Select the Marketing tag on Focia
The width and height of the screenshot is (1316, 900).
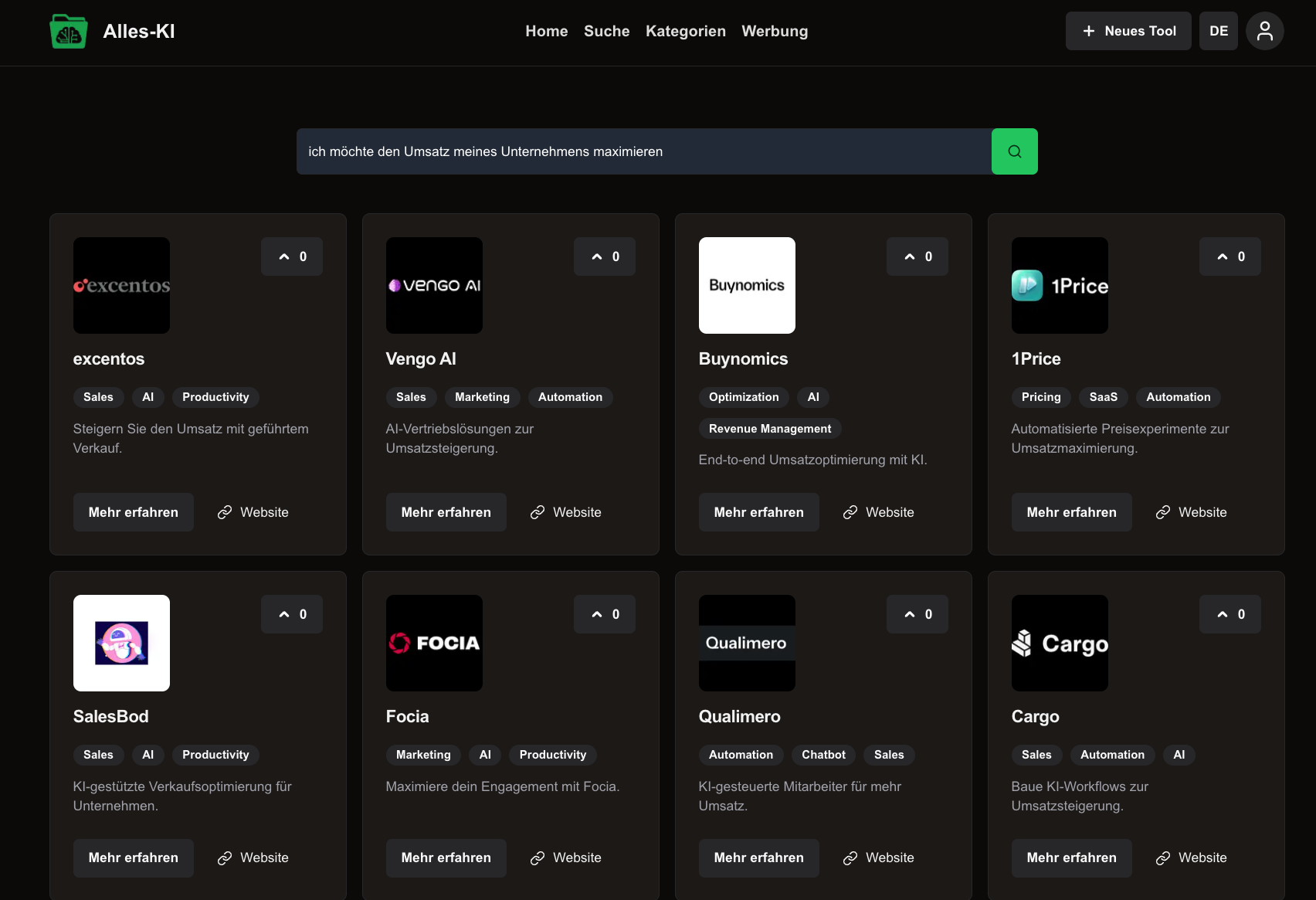click(423, 755)
